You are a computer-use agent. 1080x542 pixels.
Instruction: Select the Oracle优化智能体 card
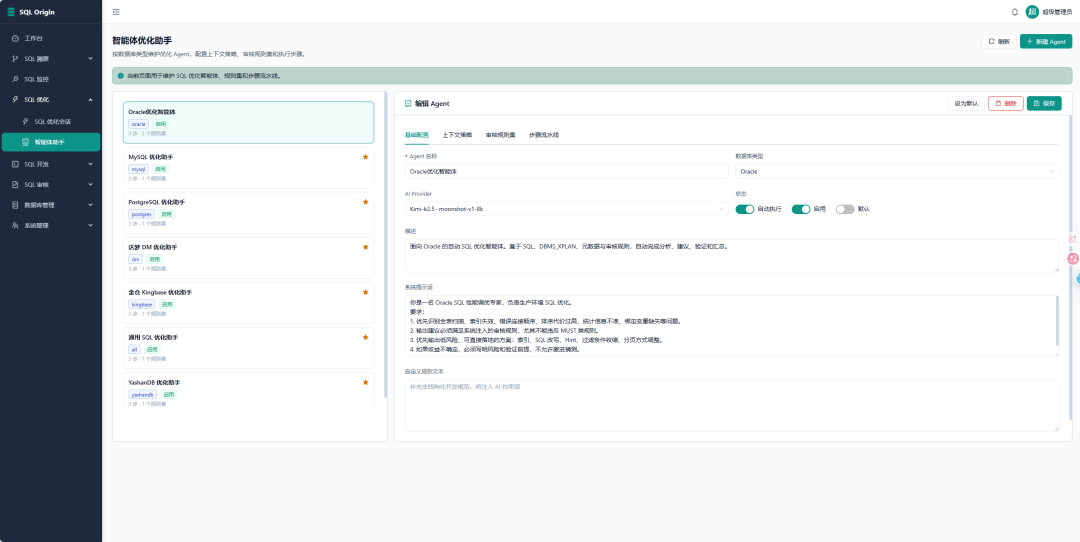coord(249,123)
